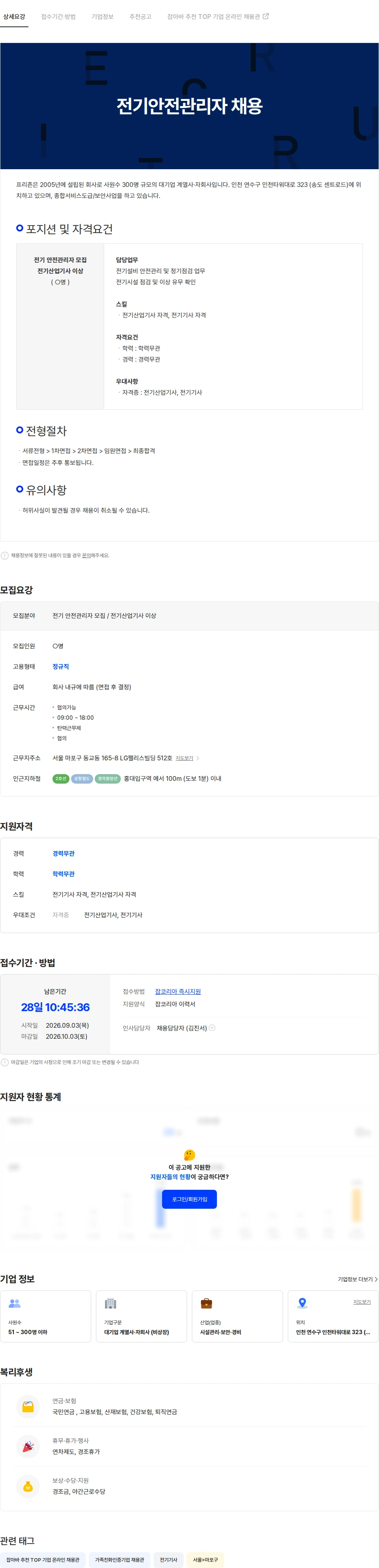Click the info icon next to 채용정보에 잘못된 내용

pyautogui.click(x=5, y=555)
